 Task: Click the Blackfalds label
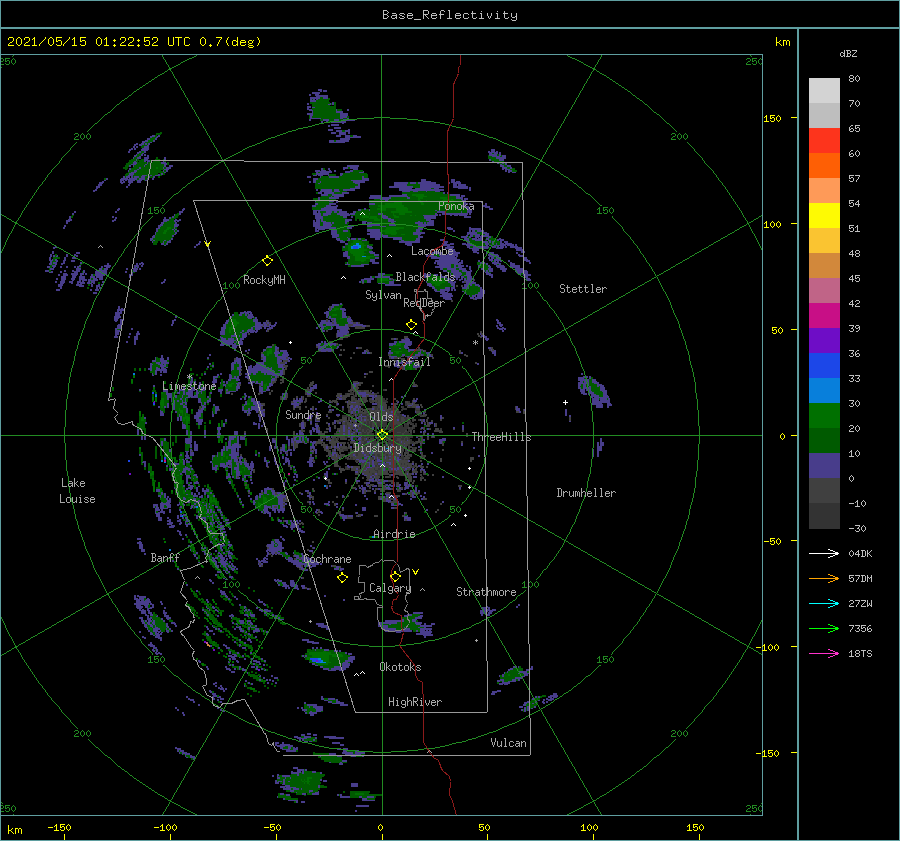(425, 277)
